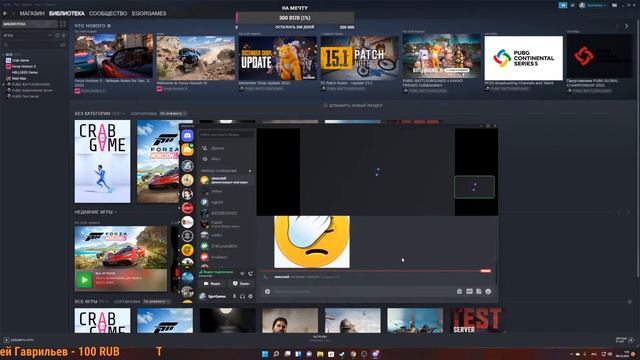Viewport: 640px width, 360px height.
Task: Select PUBG: Experimental Server in library list
Action: tap(32, 90)
